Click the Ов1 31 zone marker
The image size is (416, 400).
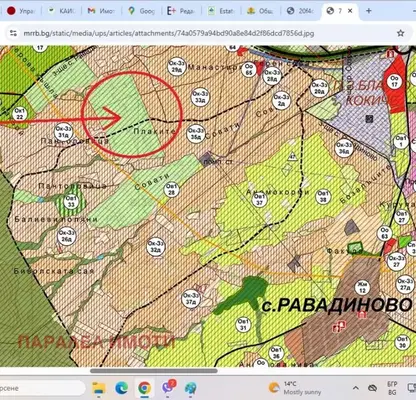pos(243,324)
